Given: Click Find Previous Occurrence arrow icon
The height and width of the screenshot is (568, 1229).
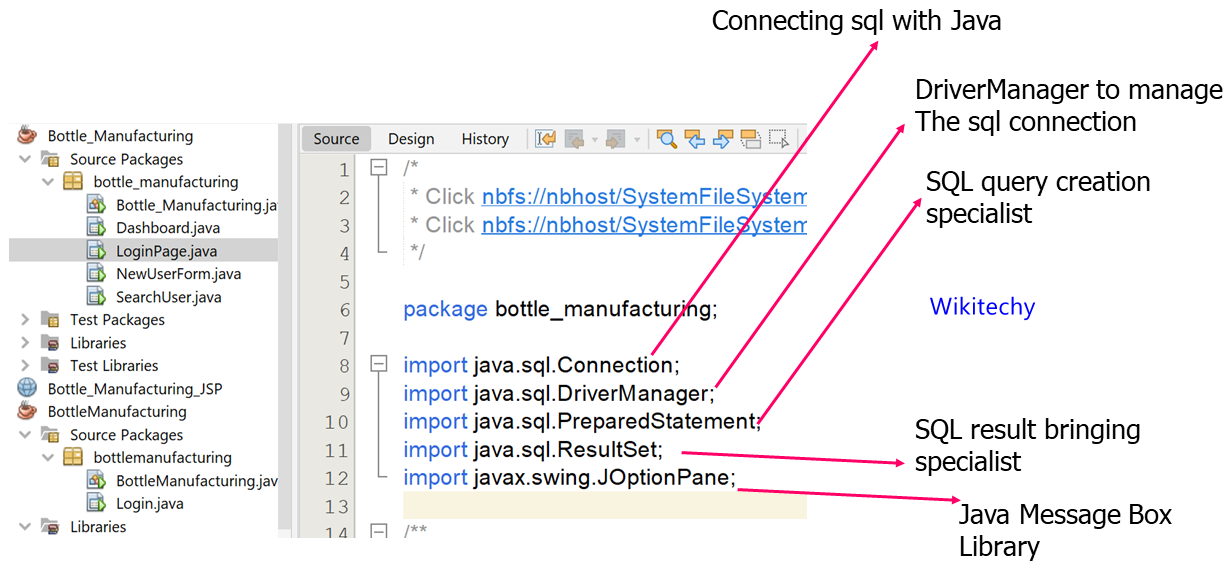Looking at the screenshot, I should [x=695, y=139].
